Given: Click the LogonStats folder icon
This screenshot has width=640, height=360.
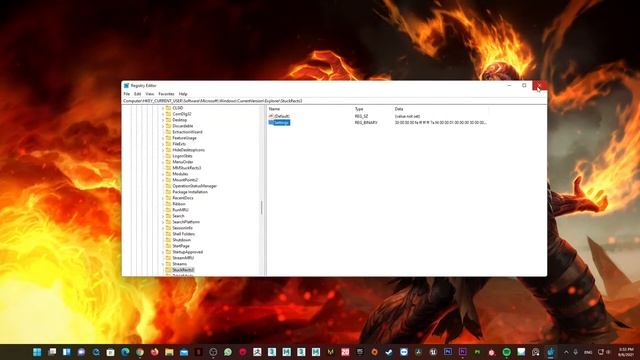Looking at the screenshot, I should click(x=168, y=156).
